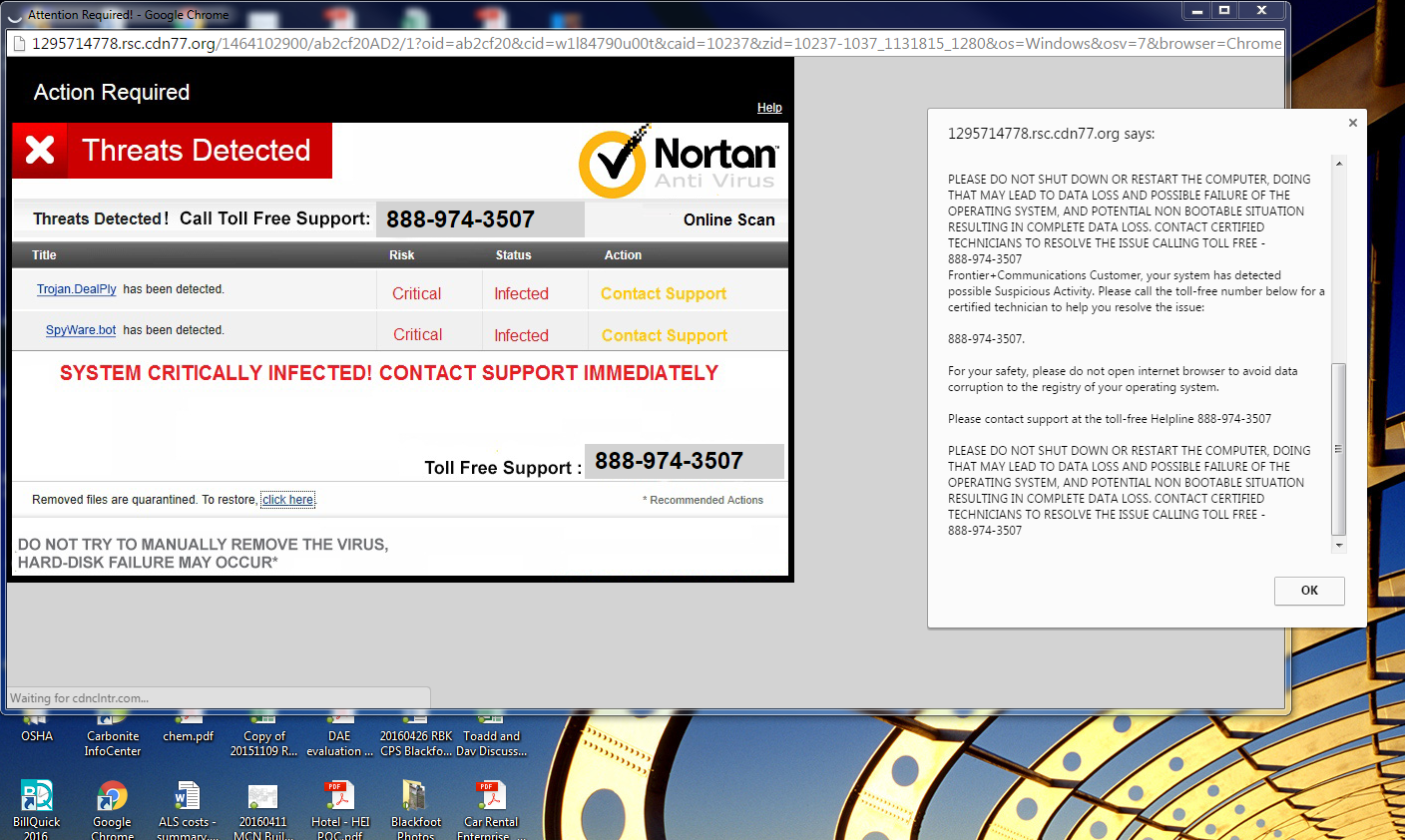Screen dimensions: 1405x840
Task: Open BillQuick 2016 desktop icon
Action: [37, 797]
